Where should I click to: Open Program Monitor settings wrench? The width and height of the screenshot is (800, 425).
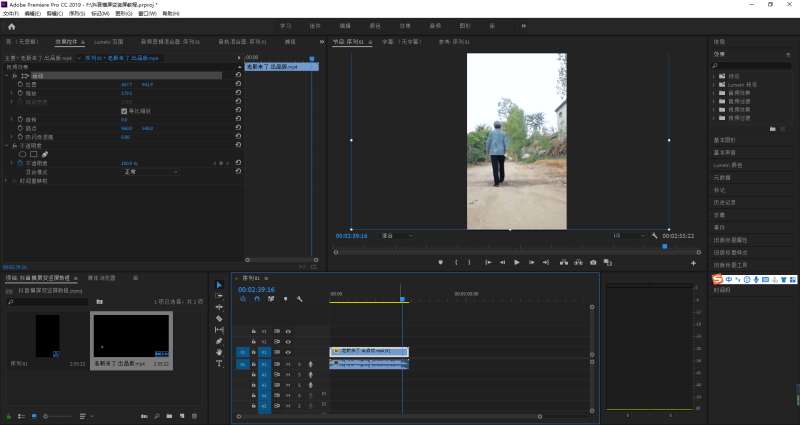pos(654,235)
